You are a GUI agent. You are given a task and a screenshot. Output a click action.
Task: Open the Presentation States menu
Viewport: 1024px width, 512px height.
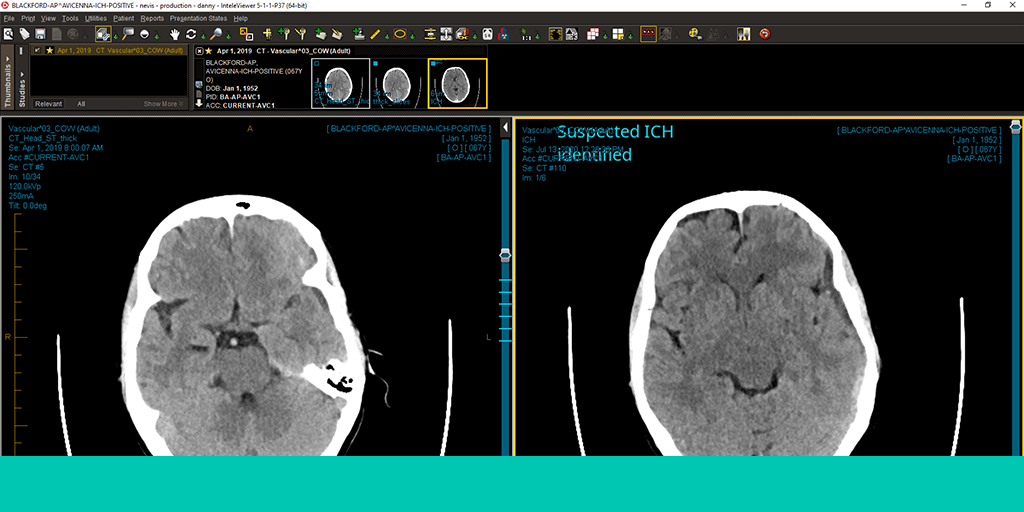(x=199, y=18)
